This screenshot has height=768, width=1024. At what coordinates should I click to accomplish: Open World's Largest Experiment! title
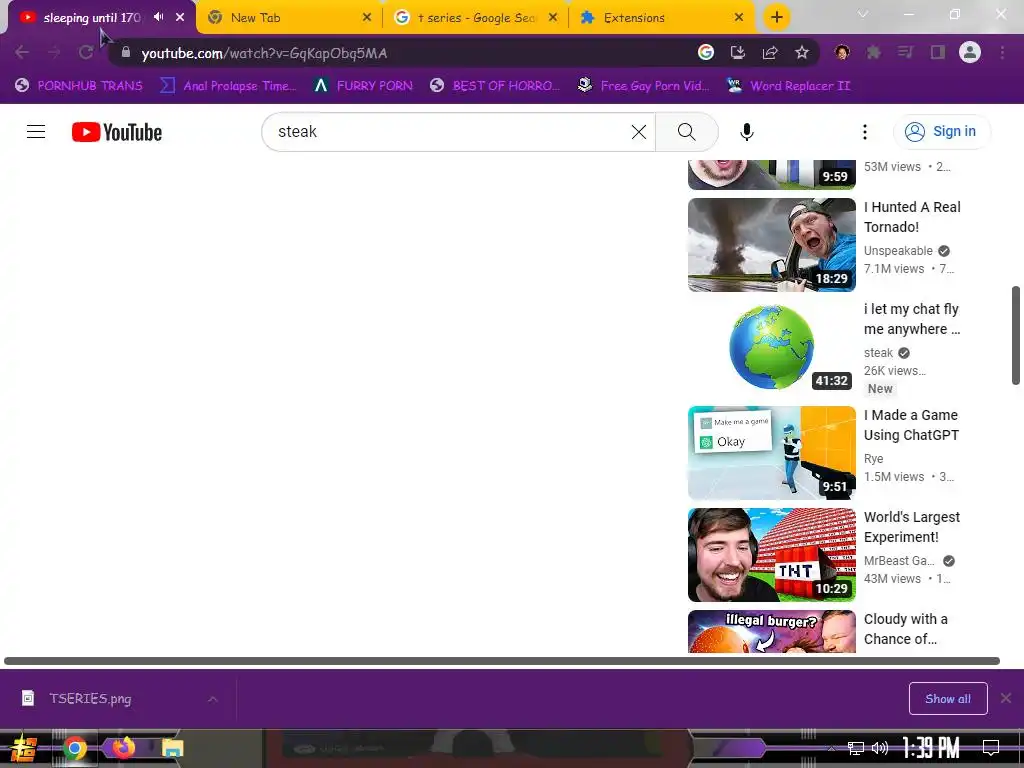[x=912, y=527]
